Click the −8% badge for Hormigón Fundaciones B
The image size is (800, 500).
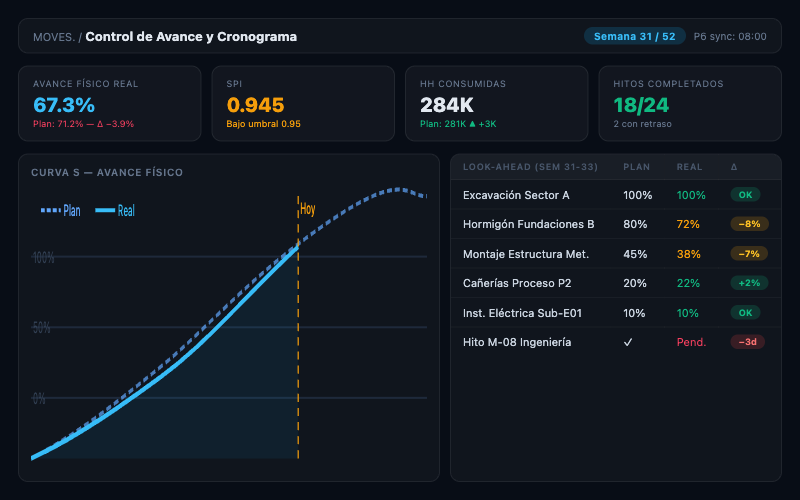tap(748, 224)
